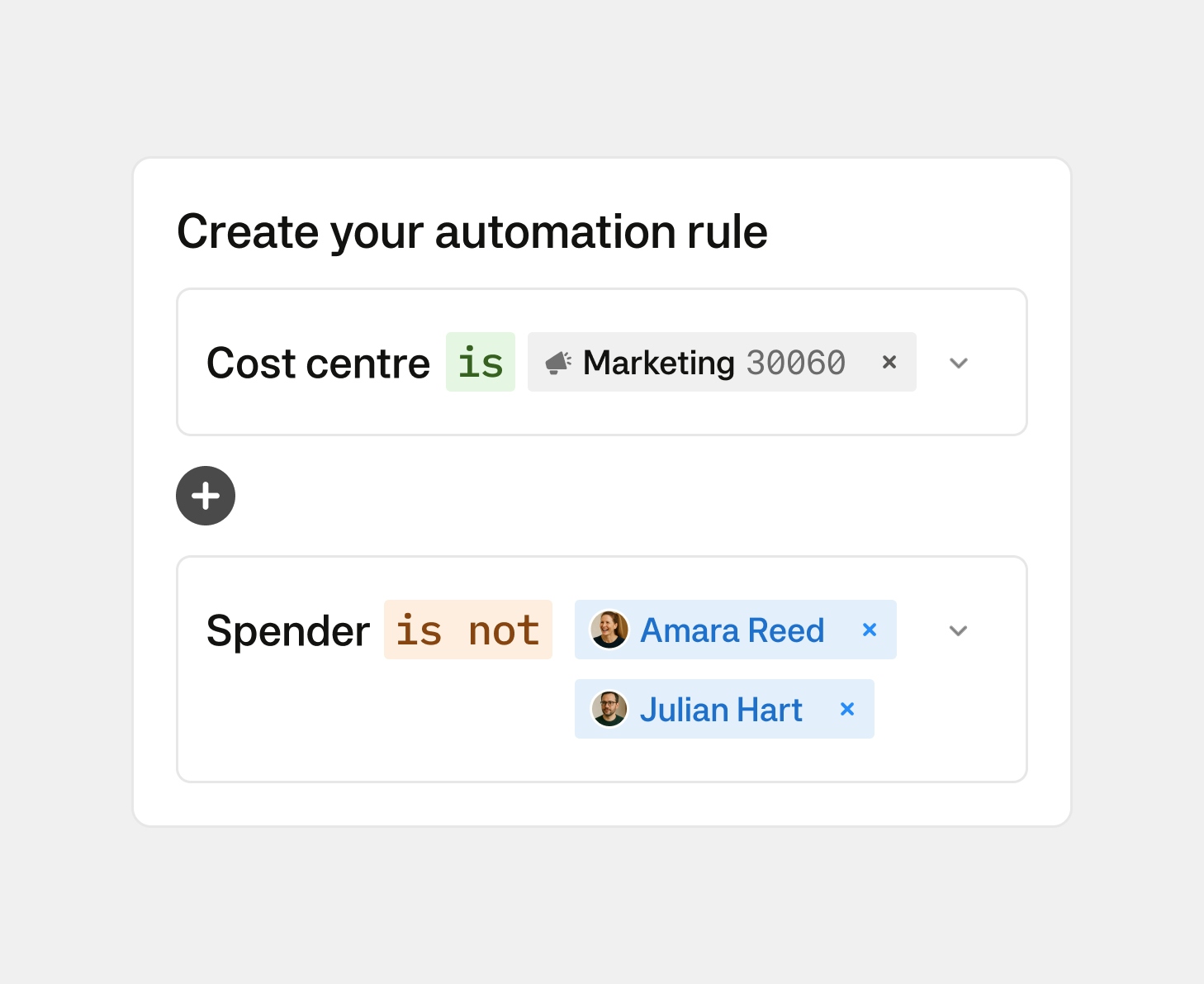Expand the Spender value dropdown
This screenshot has width=1204, height=984.
coord(958,630)
